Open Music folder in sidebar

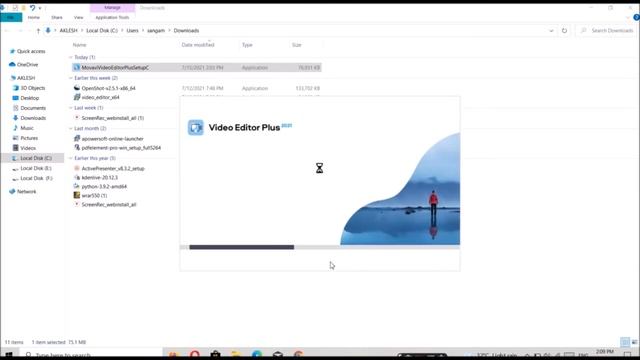23,128
